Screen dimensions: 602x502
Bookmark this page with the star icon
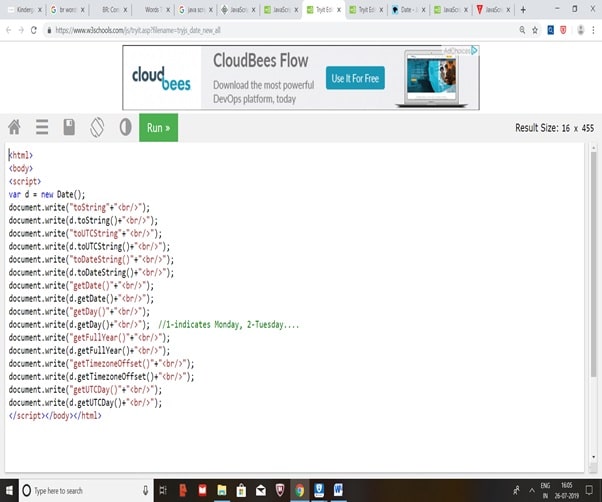535,30
